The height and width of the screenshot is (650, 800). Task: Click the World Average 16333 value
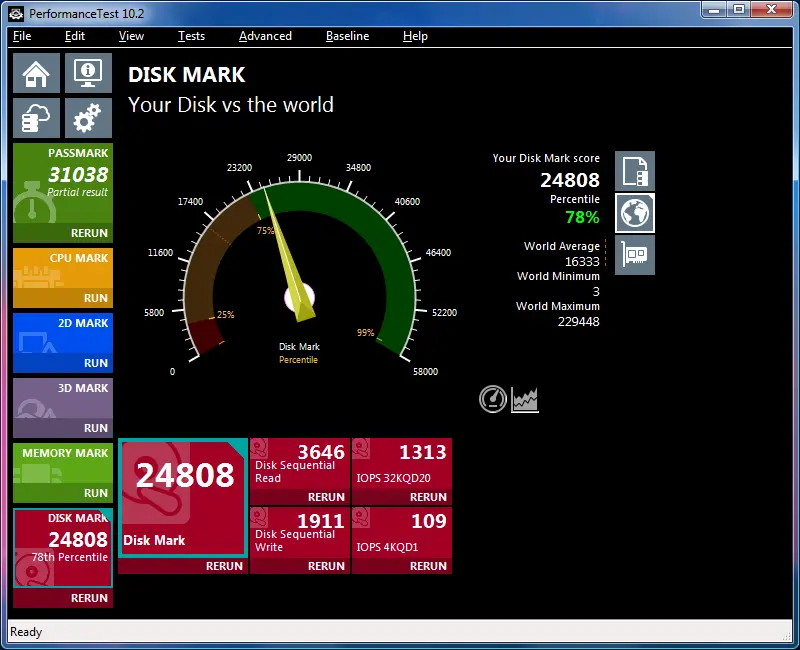coord(582,262)
